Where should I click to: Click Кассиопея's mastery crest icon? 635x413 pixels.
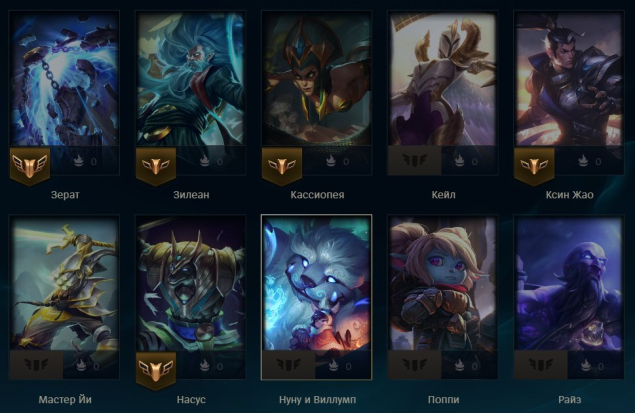tap(282, 166)
